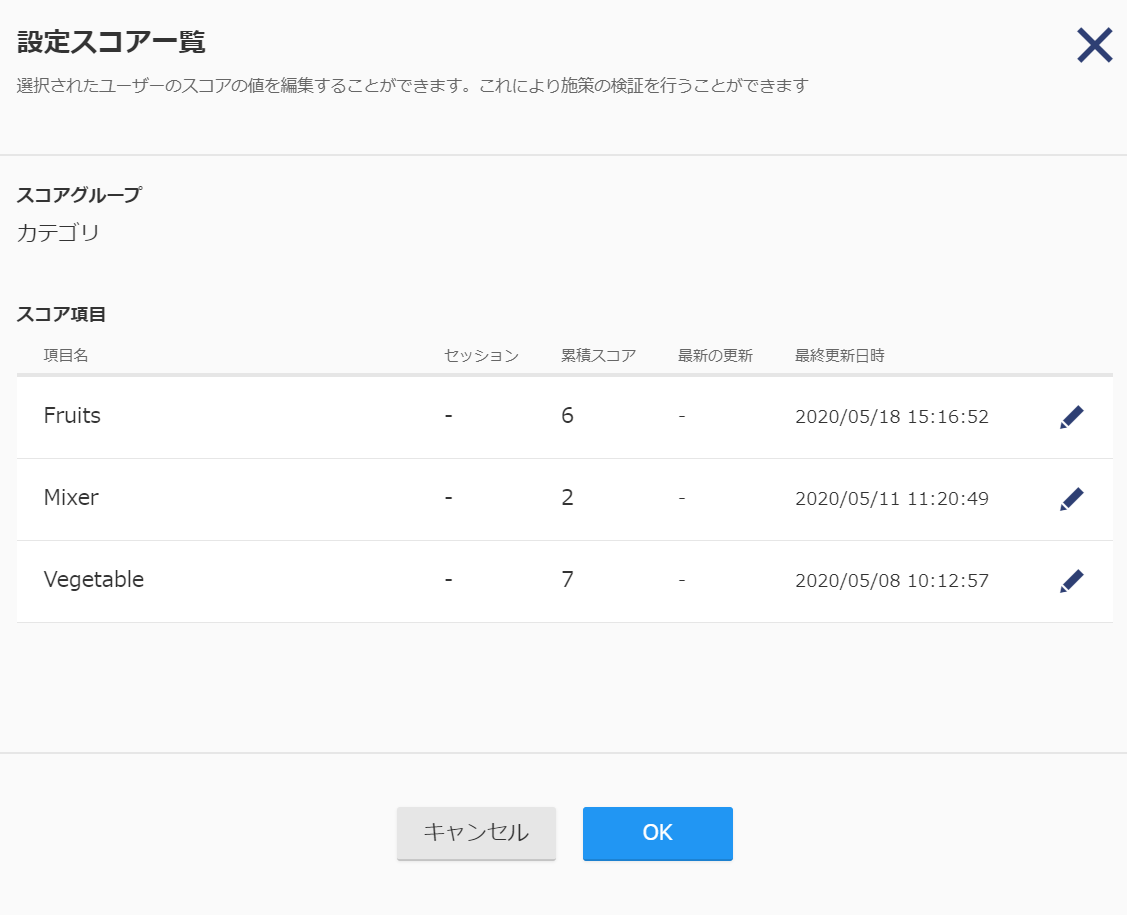Click the 最終更新日時 column header
The height and width of the screenshot is (915, 1127).
point(840,356)
